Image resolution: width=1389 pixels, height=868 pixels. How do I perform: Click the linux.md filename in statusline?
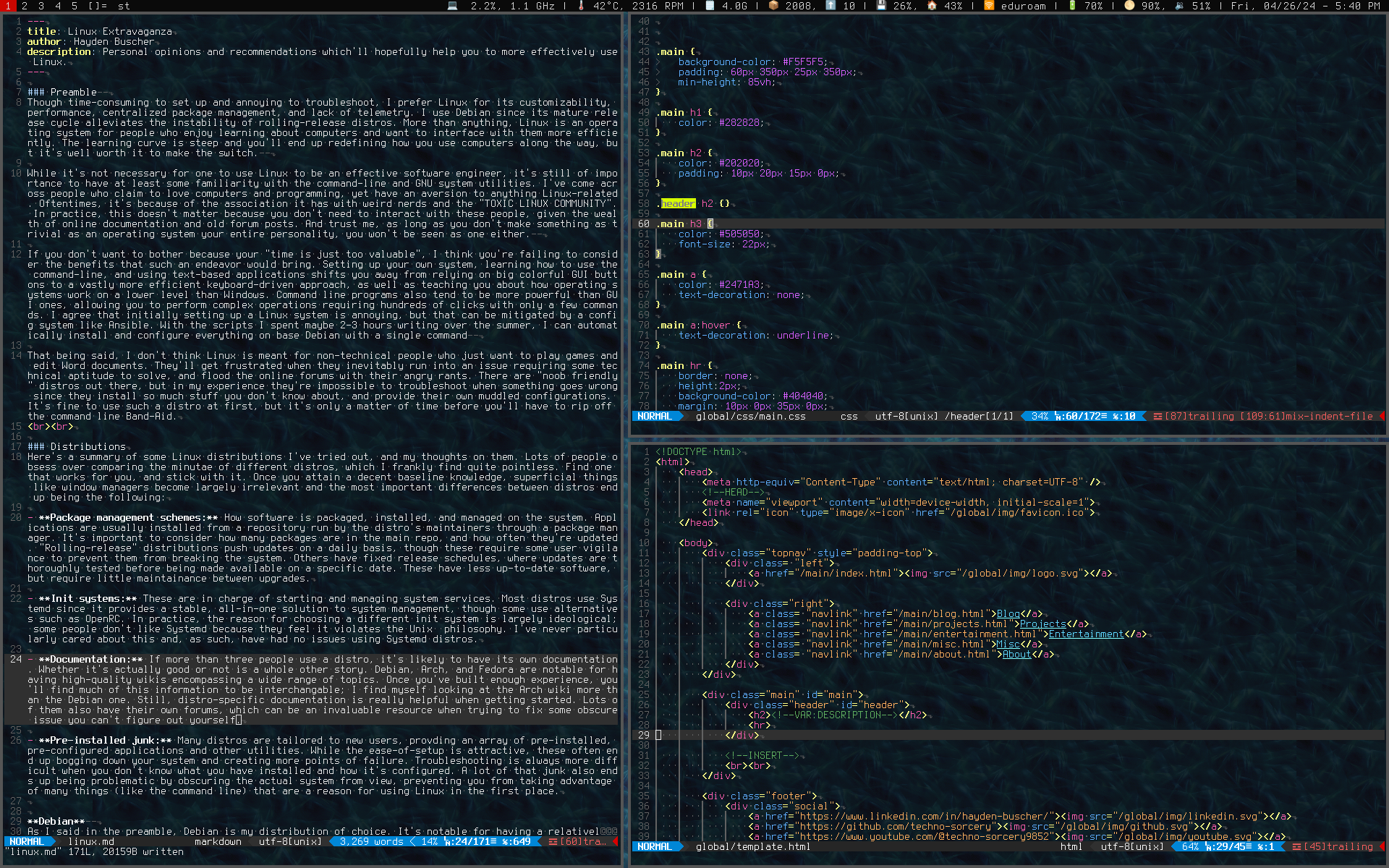pos(91,841)
